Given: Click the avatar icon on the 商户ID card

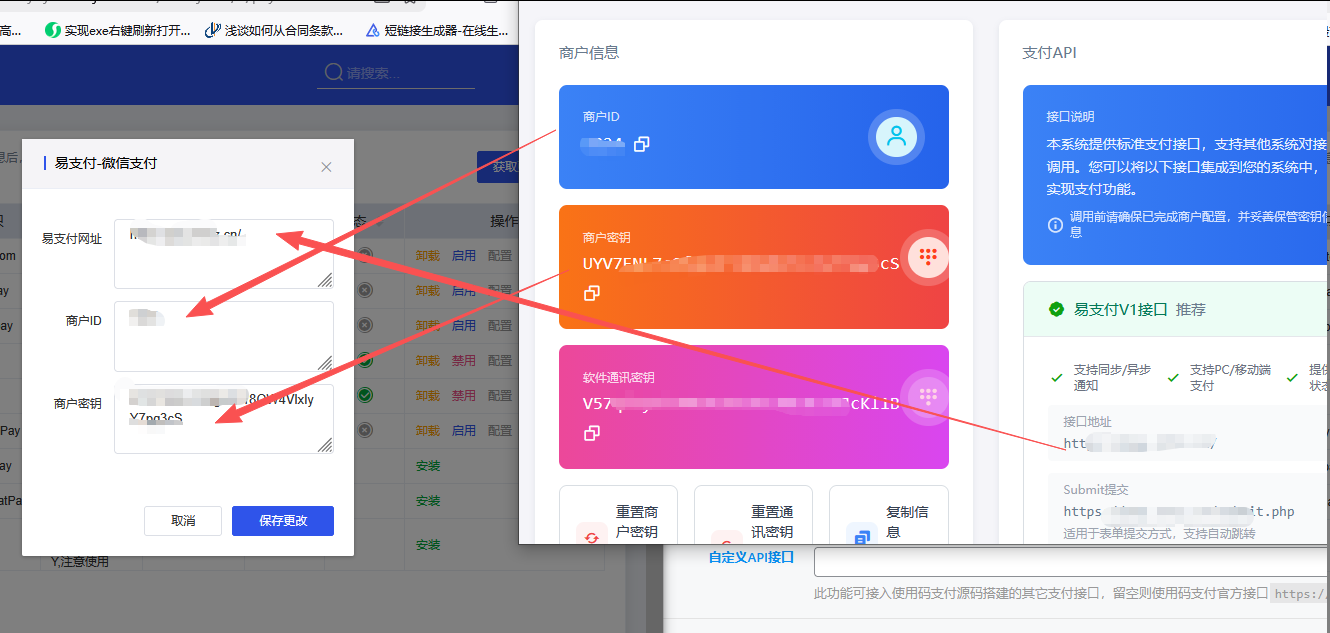Looking at the screenshot, I should [897, 137].
